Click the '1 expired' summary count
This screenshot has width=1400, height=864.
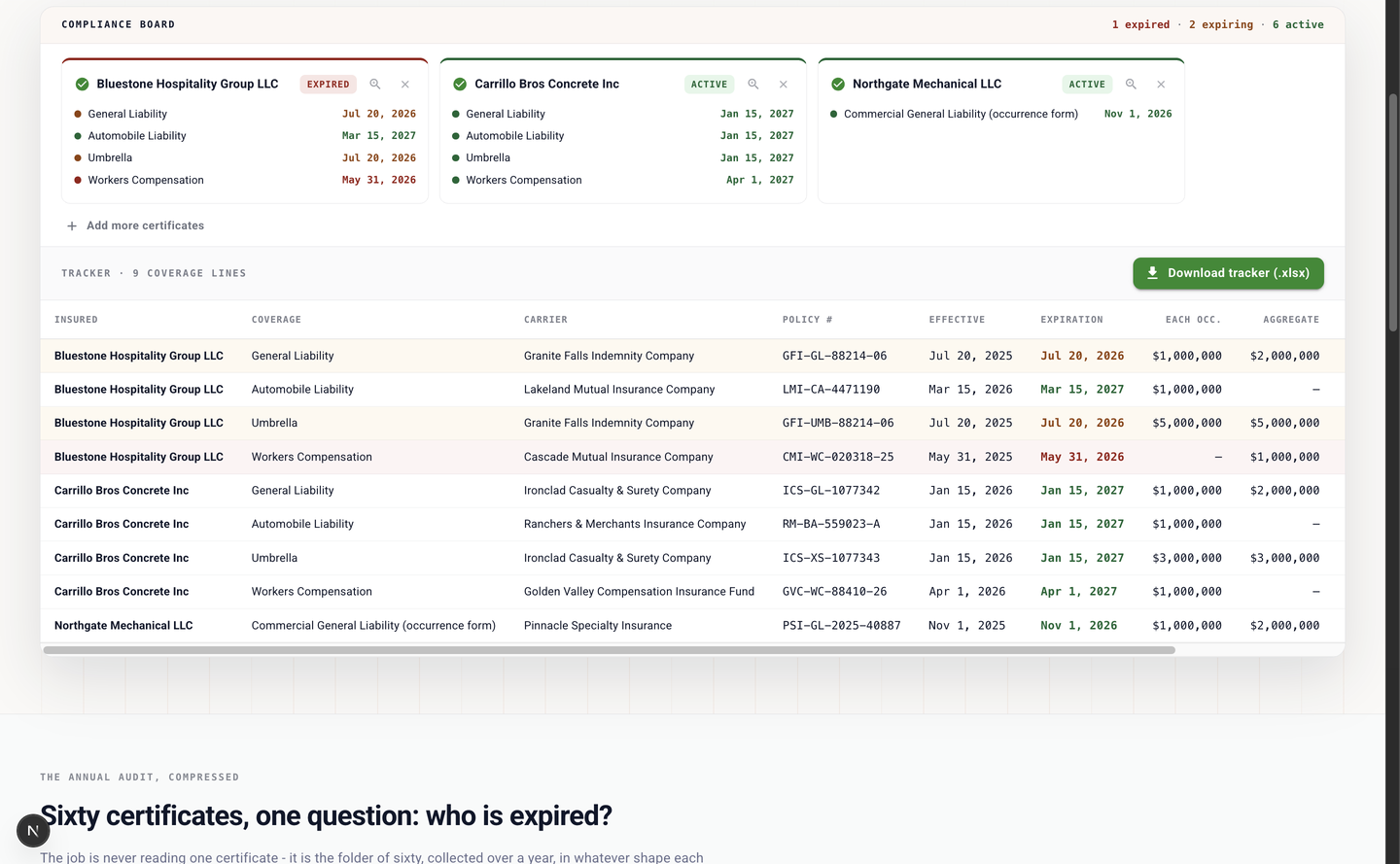1141,25
